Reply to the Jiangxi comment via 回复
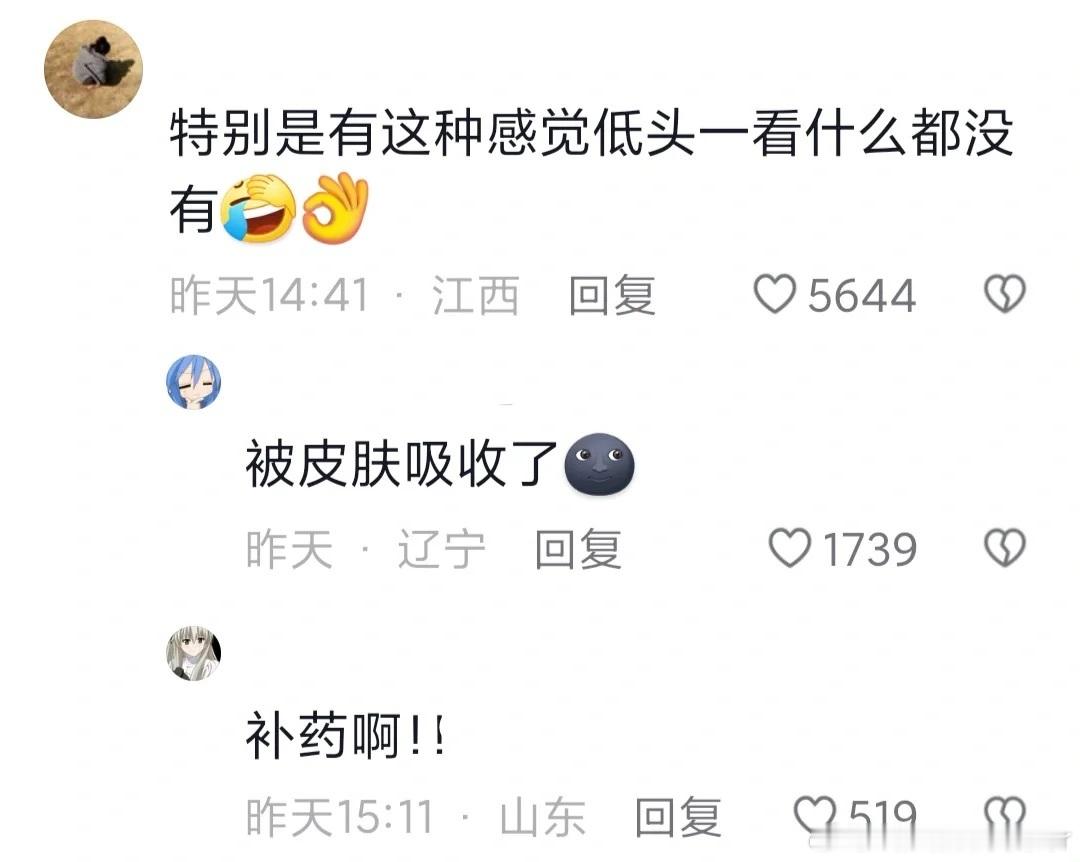This screenshot has width=1080, height=862. 612,295
